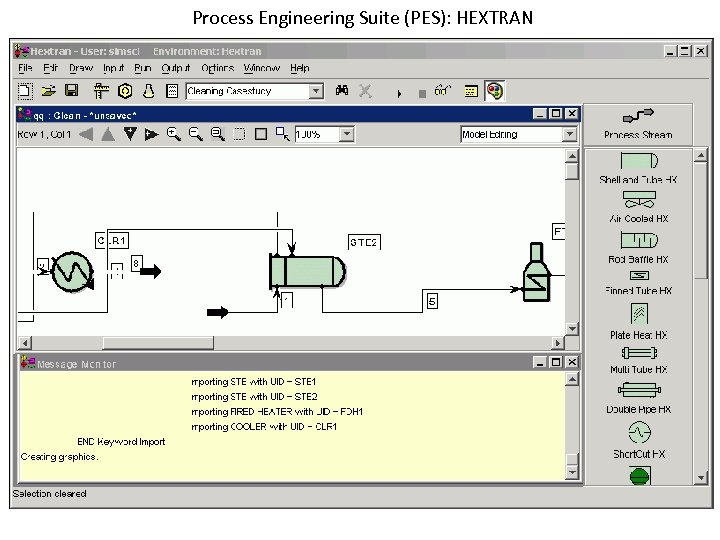Click palette scrollbar down arrow

pyautogui.click(x=701, y=478)
